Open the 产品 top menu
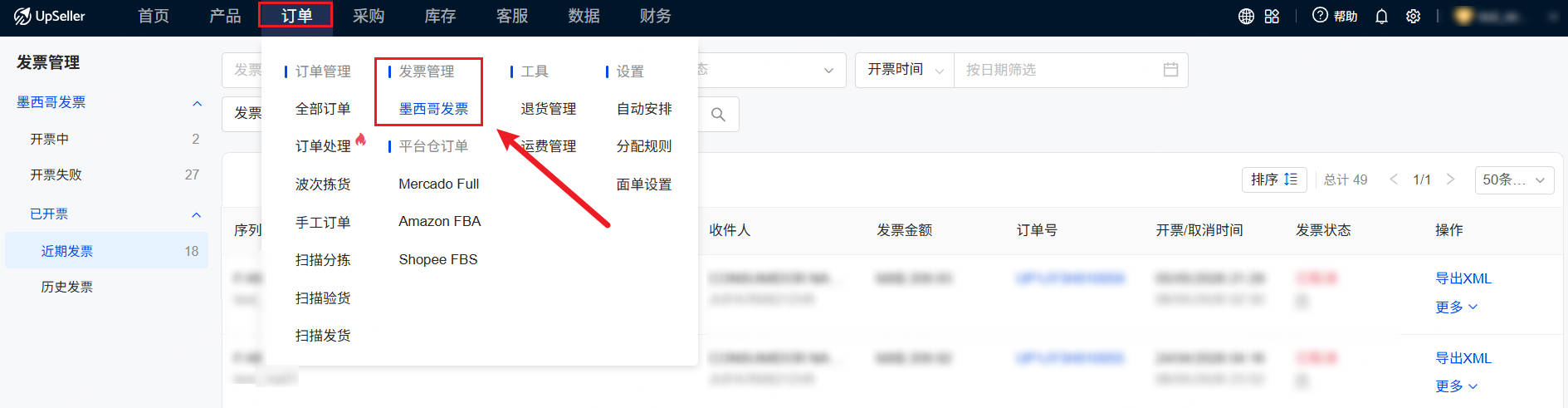This screenshot has height=408, width=1568. click(225, 16)
